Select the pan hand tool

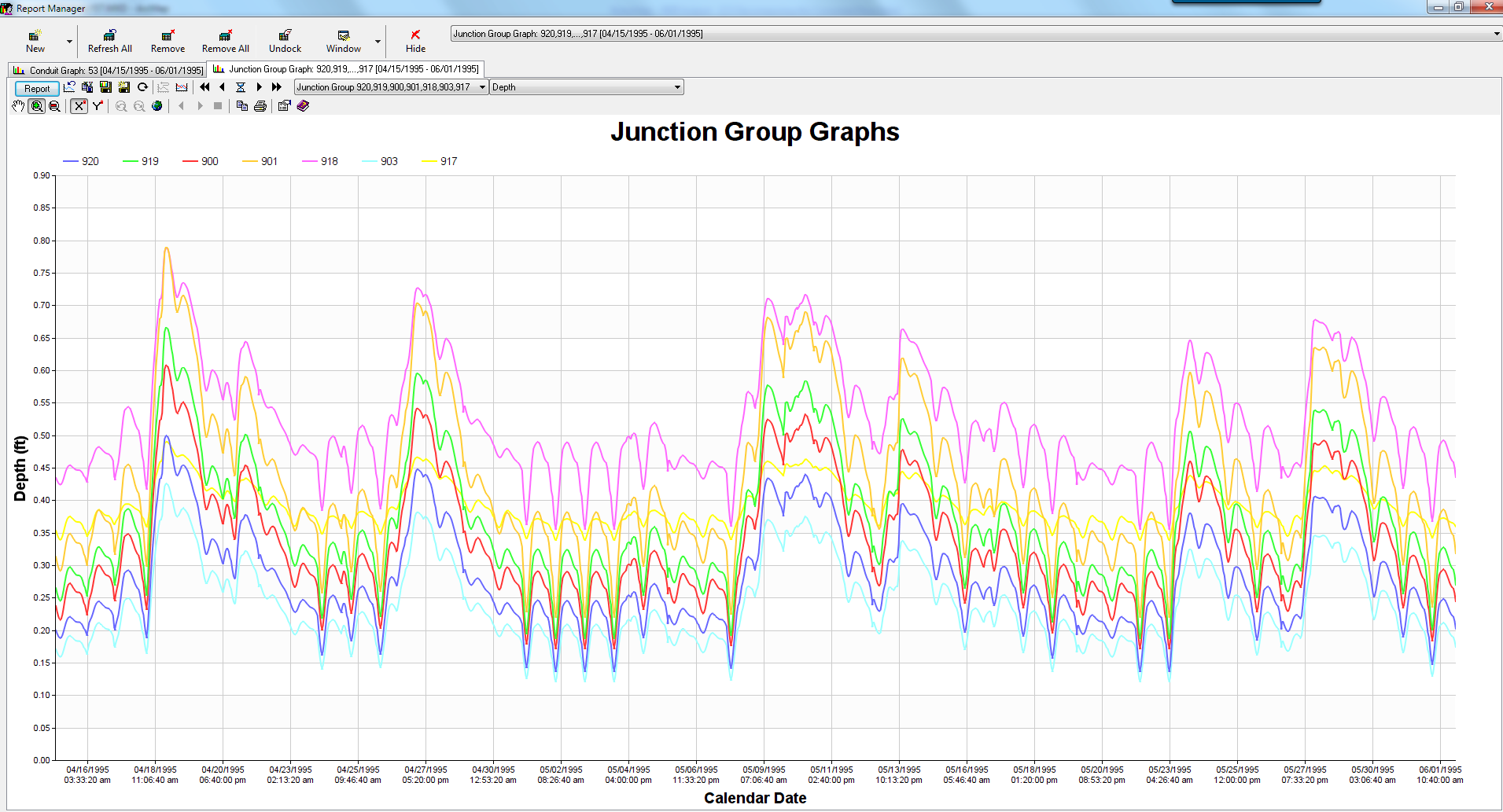[x=18, y=106]
